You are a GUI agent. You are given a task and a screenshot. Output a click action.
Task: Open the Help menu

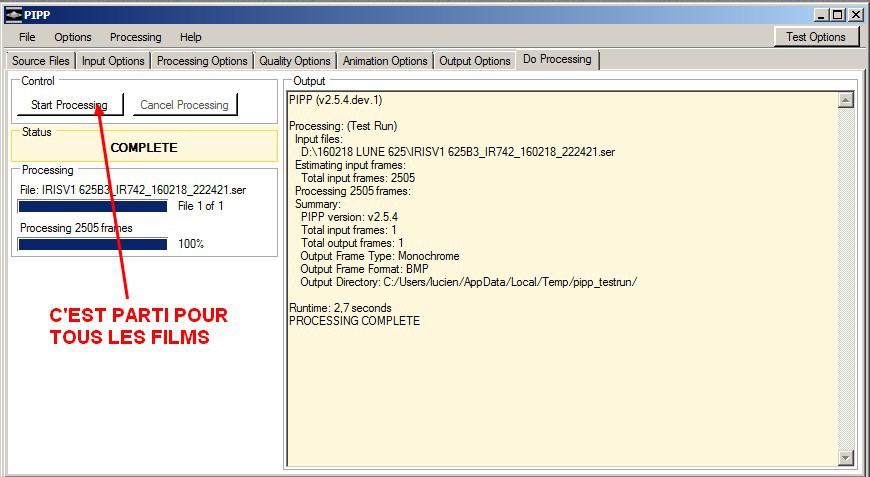coord(190,37)
